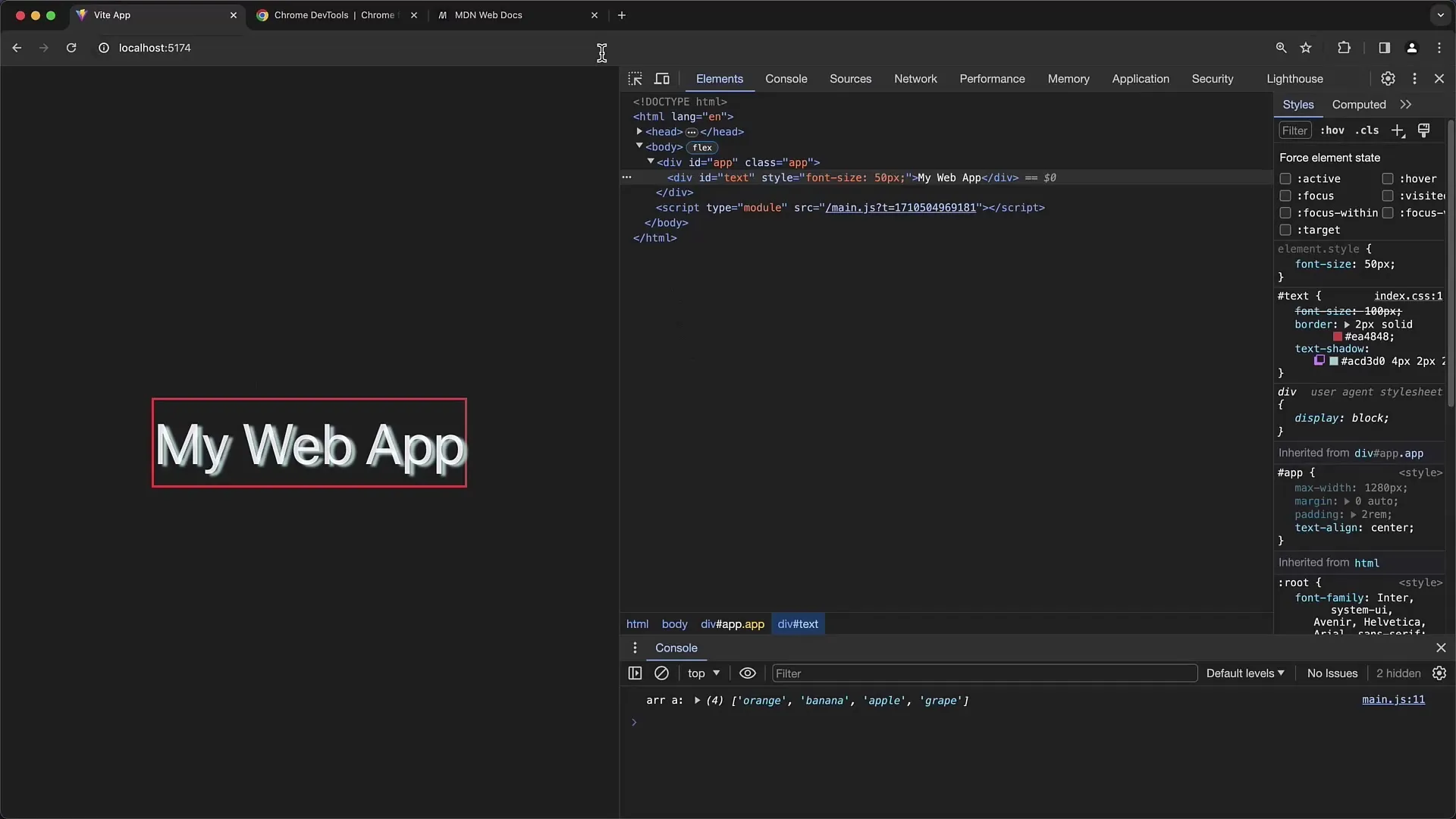Click the Sources panel tab

[851, 78]
